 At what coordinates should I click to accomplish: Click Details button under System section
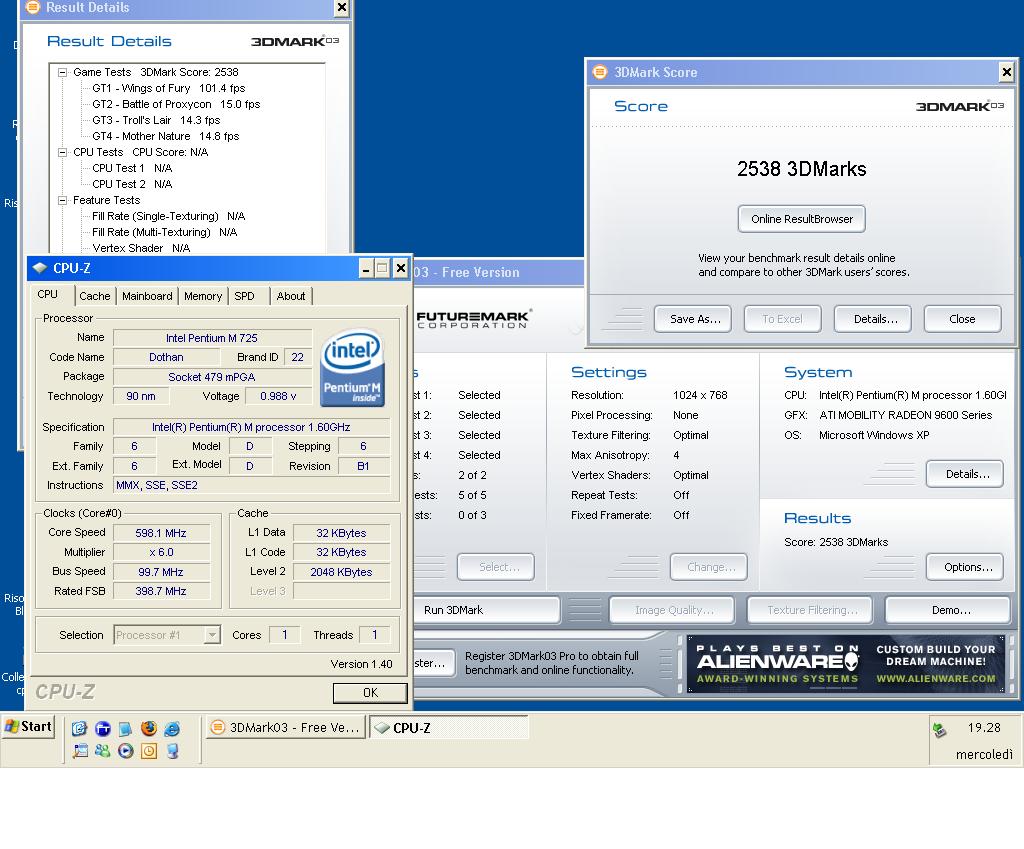(x=965, y=474)
